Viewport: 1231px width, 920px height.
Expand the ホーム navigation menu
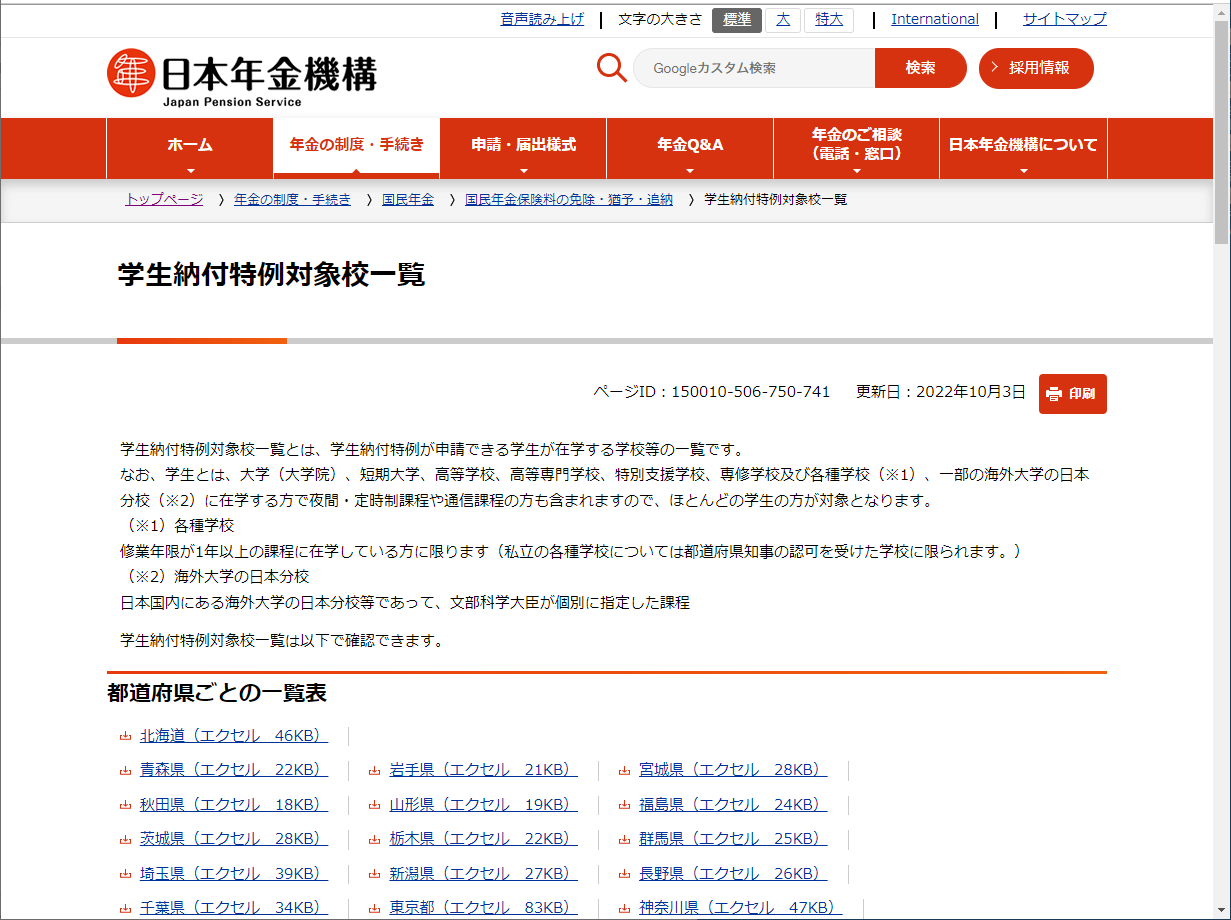tap(190, 148)
